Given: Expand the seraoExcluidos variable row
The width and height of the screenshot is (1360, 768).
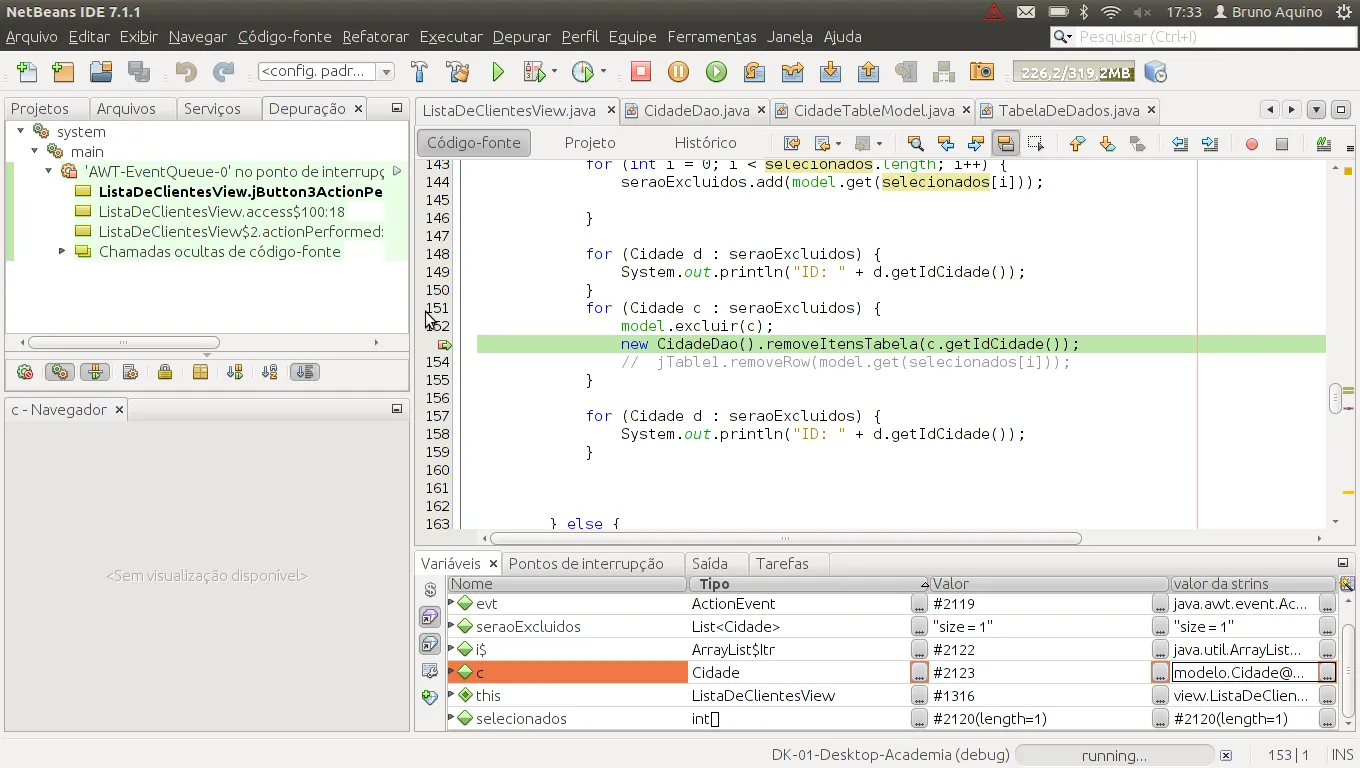Looking at the screenshot, I should 452,627.
